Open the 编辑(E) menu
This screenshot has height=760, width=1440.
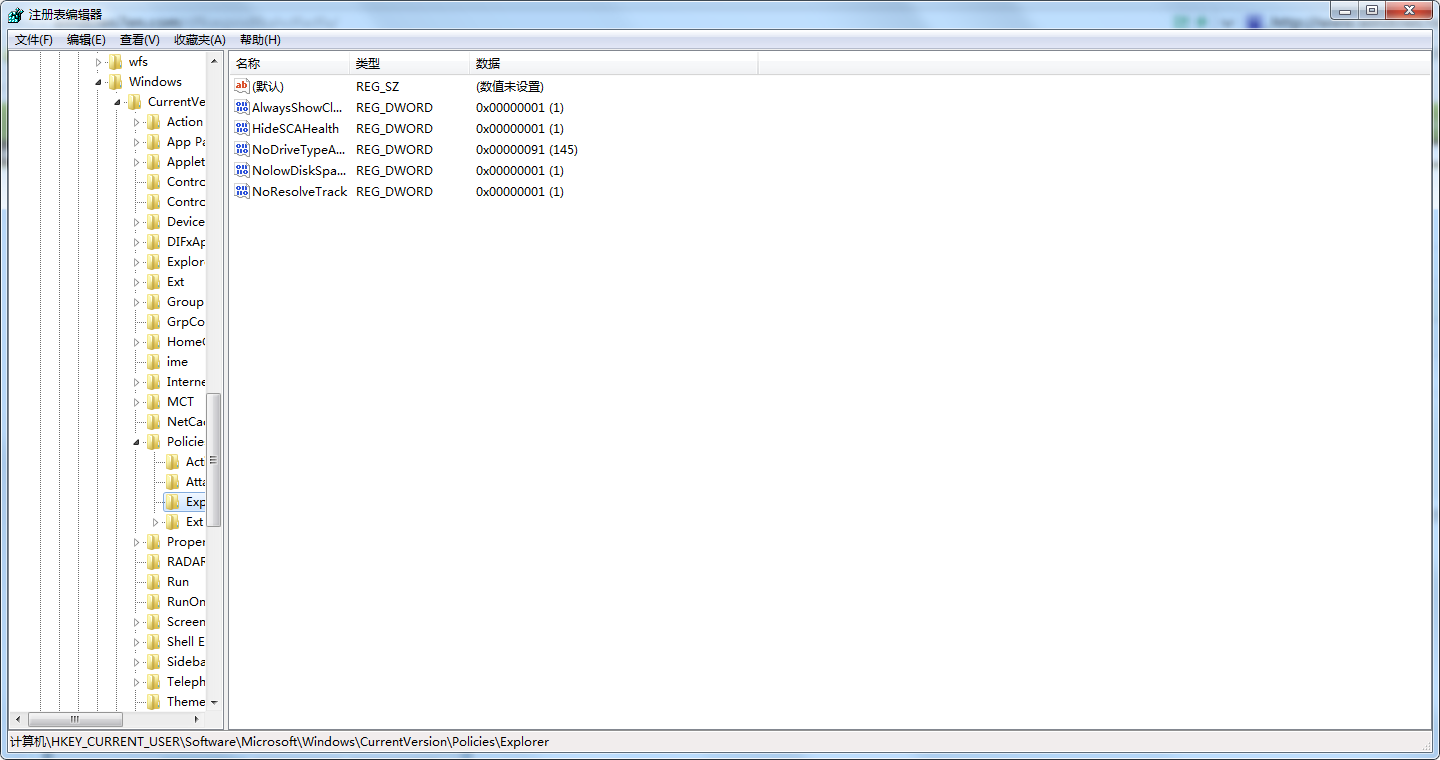click(x=86, y=40)
